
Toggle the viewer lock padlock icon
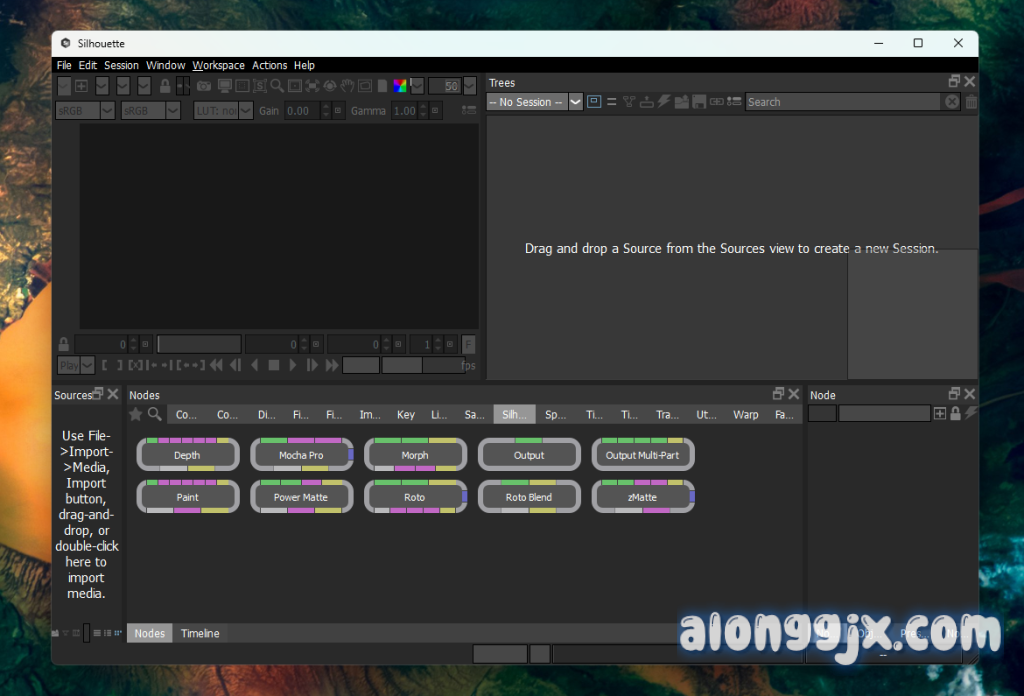pos(165,86)
